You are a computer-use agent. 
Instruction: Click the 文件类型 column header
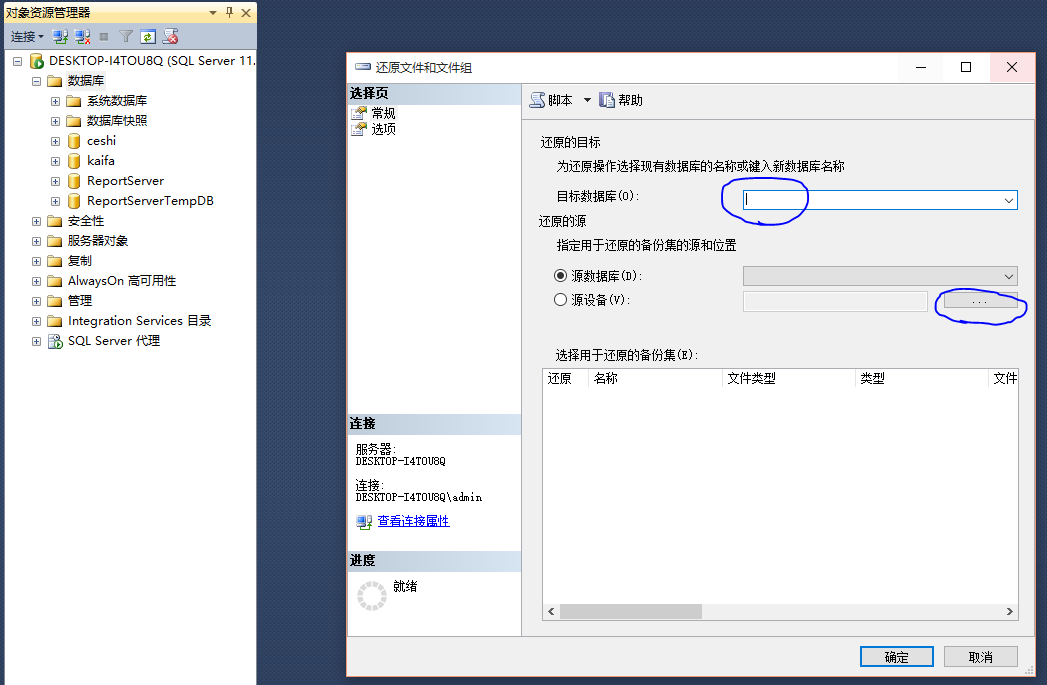[789, 379]
